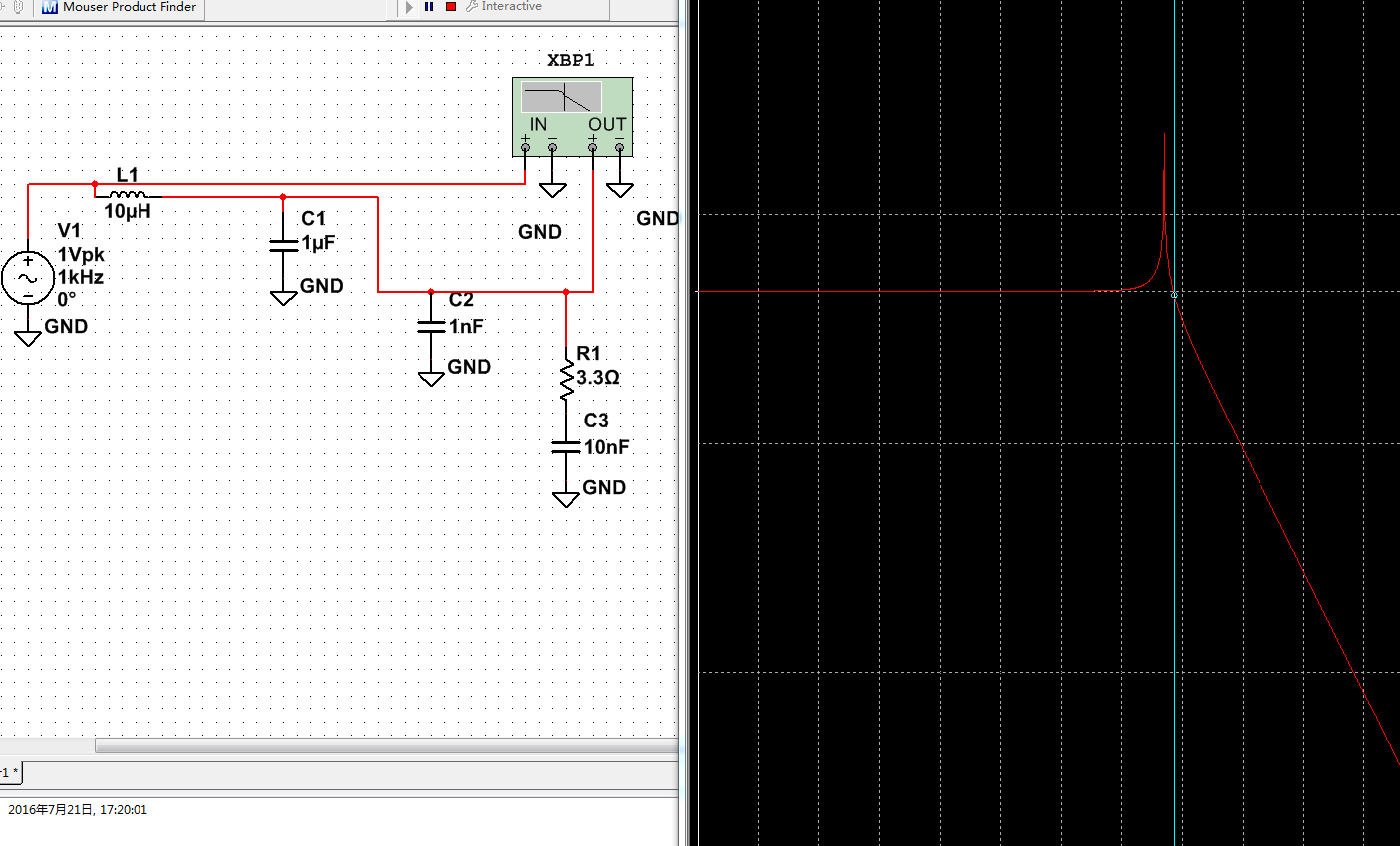Click the 10nF capacitor value label
Viewport: 1400px width, 846px height.
click(x=607, y=447)
